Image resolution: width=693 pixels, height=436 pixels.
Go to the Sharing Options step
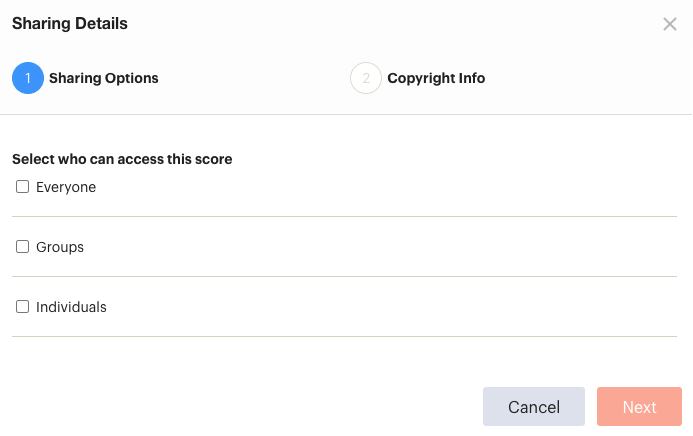coord(103,78)
